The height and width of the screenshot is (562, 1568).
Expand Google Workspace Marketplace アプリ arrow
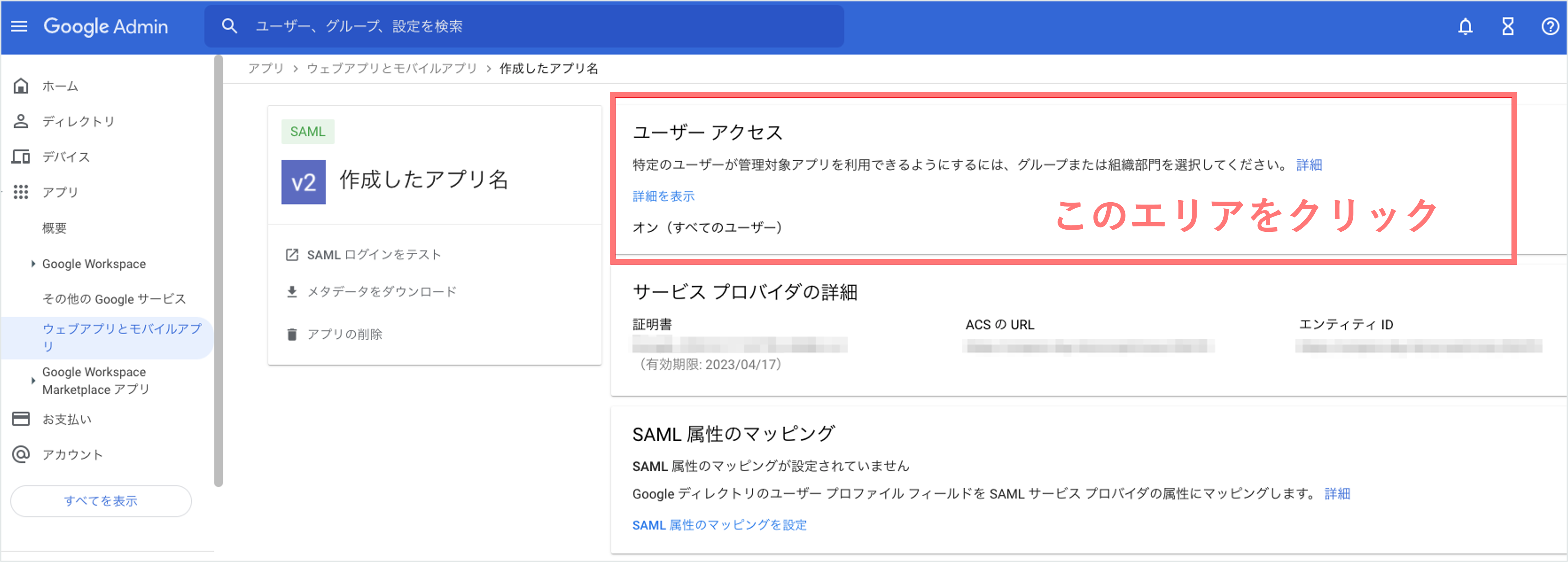coord(33,381)
